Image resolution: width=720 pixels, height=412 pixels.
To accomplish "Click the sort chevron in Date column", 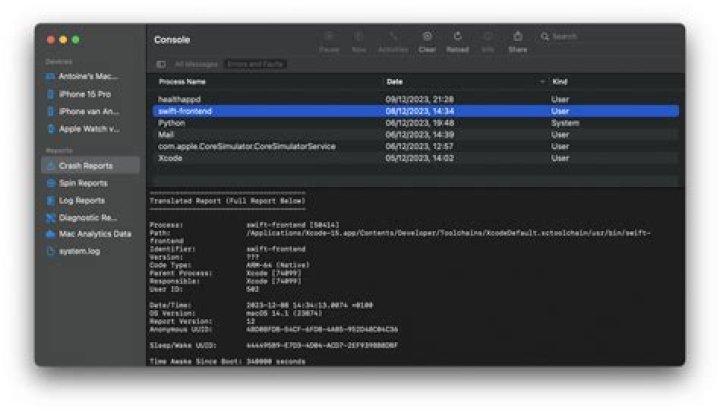I will tap(542, 82).
